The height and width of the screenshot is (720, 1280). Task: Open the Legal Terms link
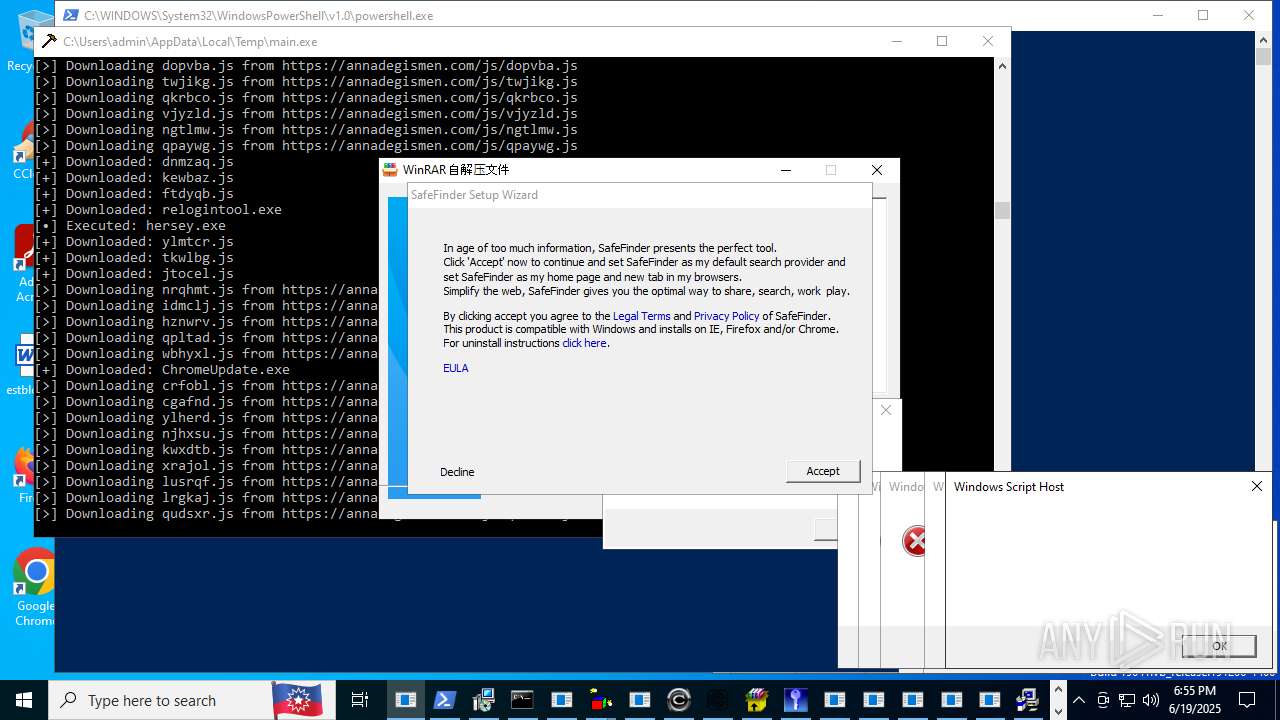642,316
